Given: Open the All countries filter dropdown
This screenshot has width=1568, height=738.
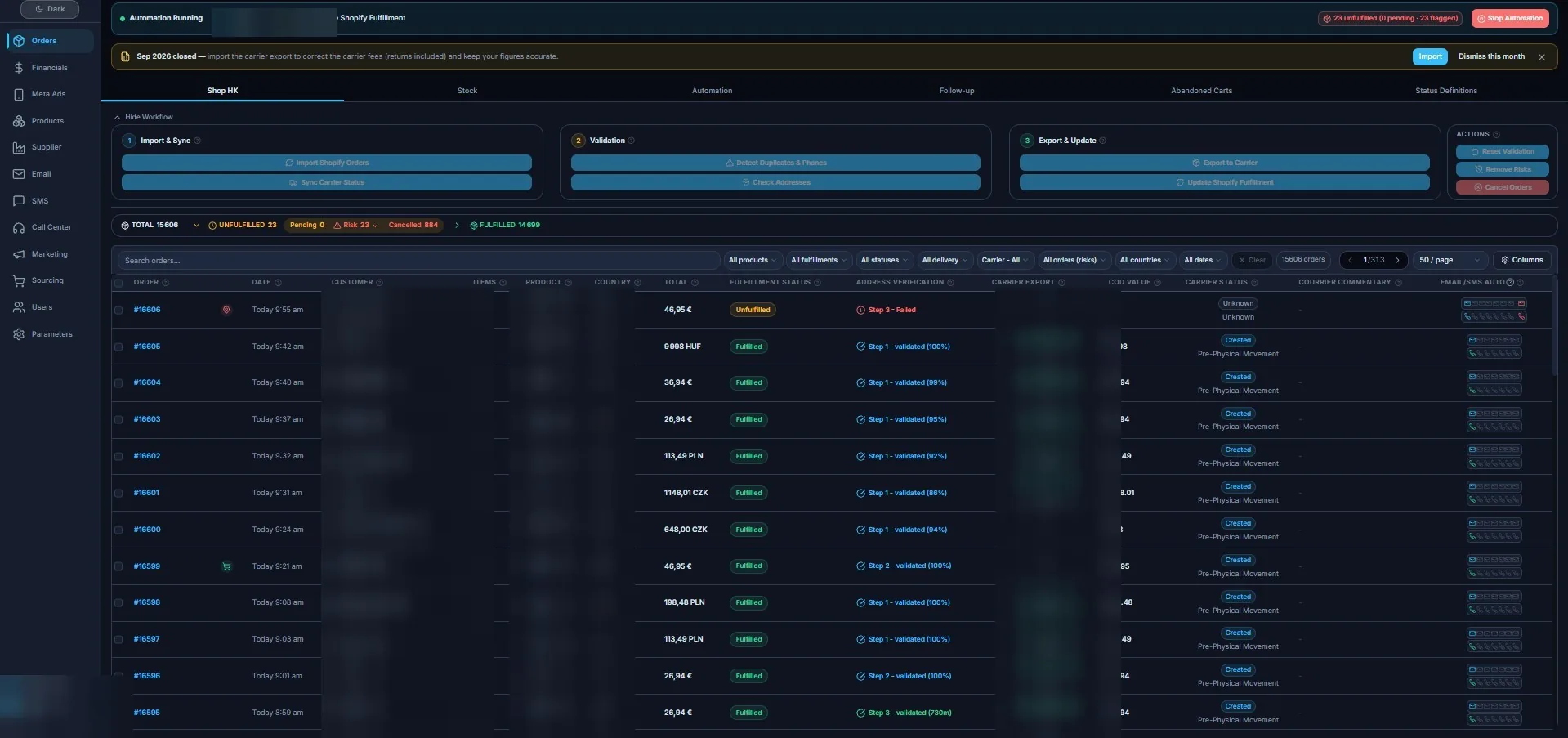Looking at the screenshot, I should click(1145, 261).
